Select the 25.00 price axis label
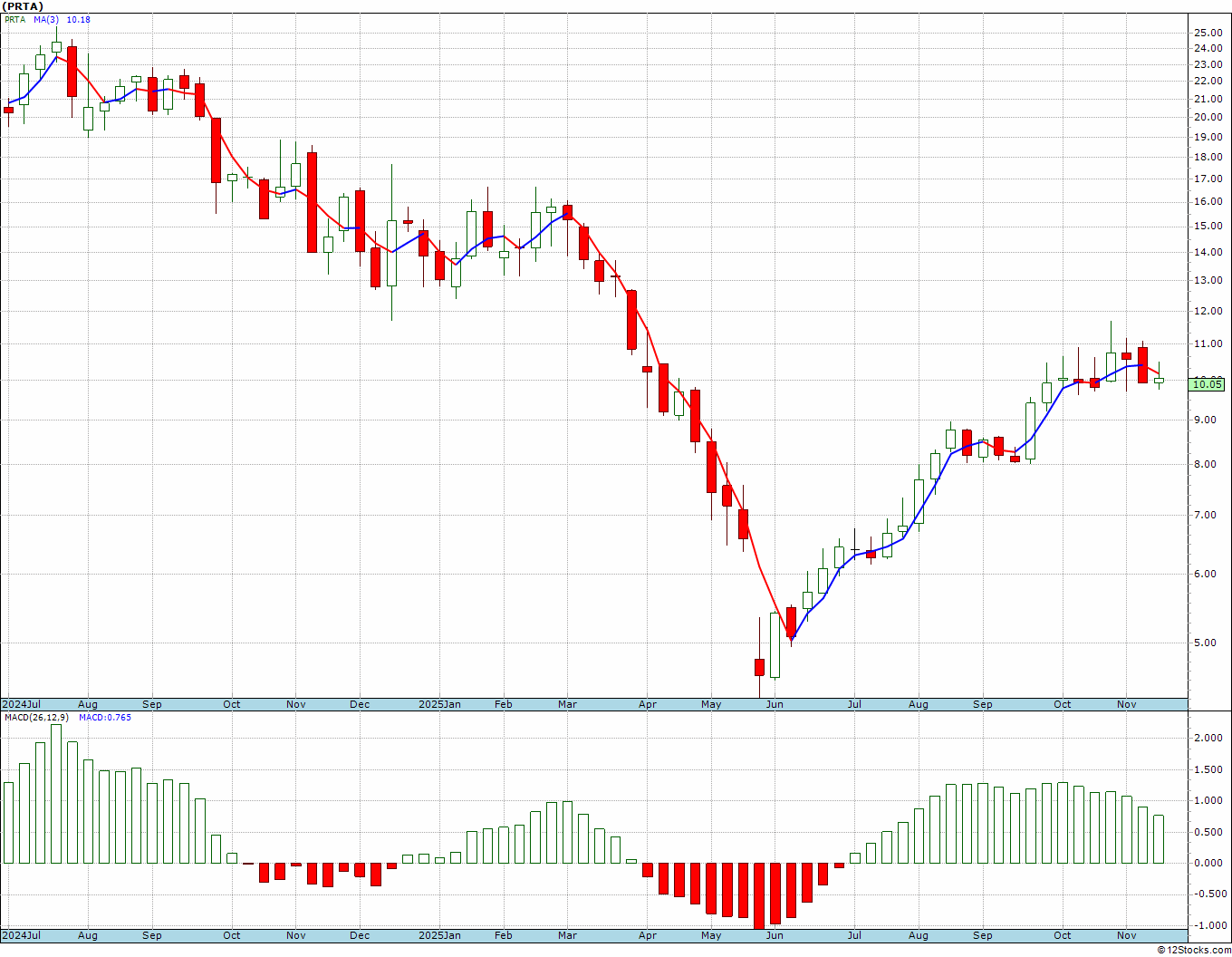1232x957 pixels. pyautogui.click(x=1208, y=34)
